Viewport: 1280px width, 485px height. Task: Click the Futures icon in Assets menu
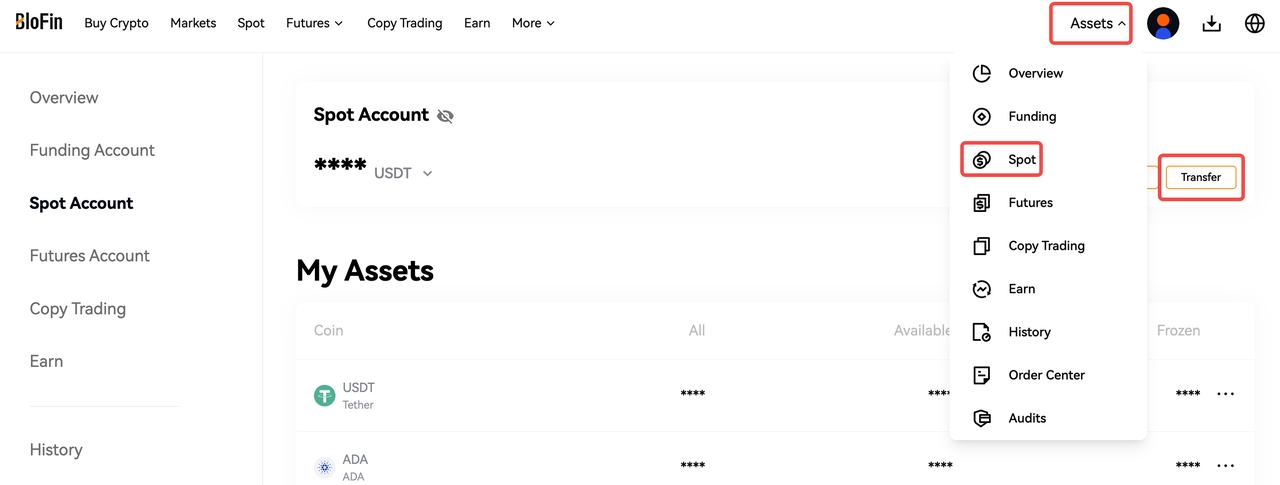click(x=982, y=203)
